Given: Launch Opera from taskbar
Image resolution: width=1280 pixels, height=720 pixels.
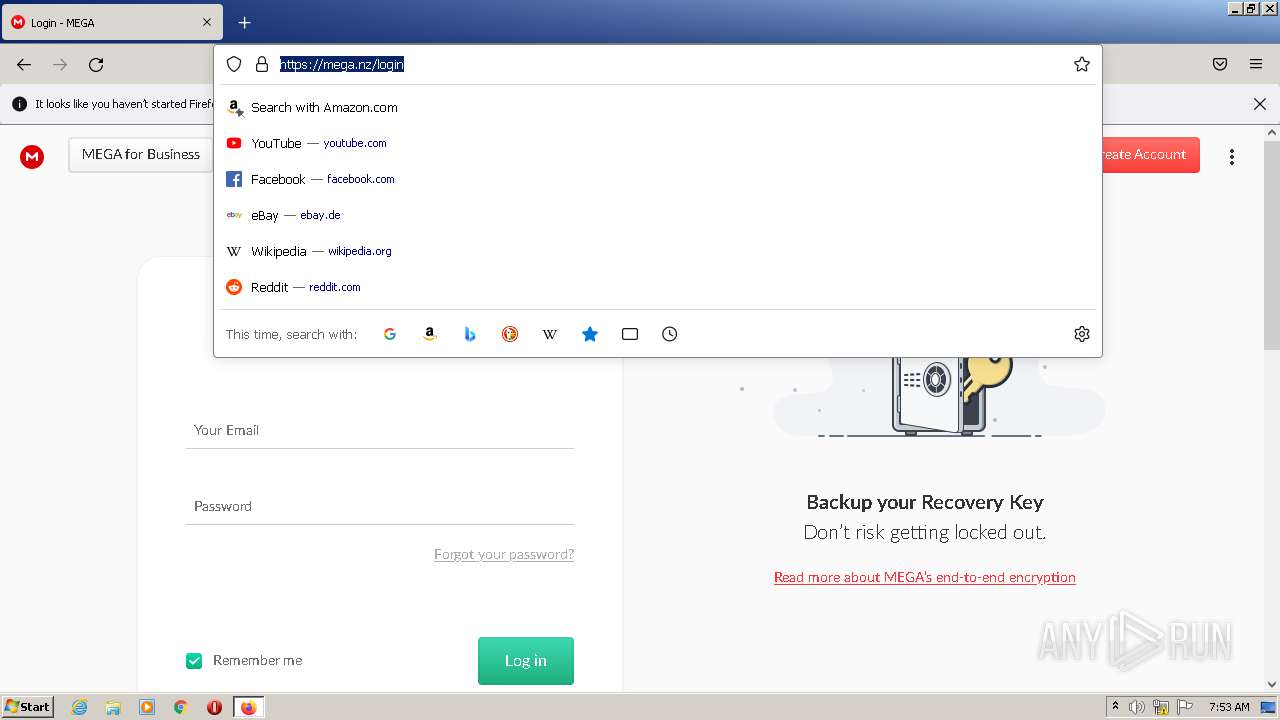Looking at the screenshot, I should pos(214,707).
